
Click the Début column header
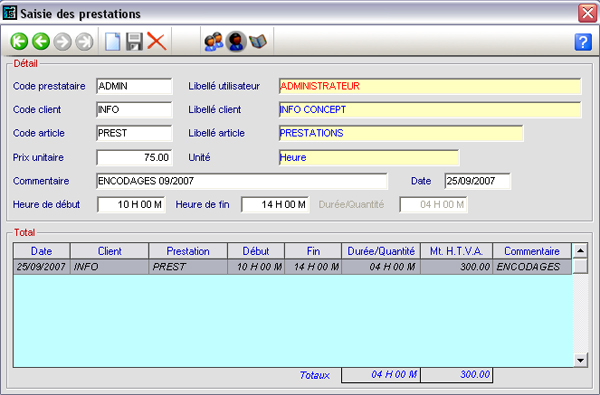point(256,251)
